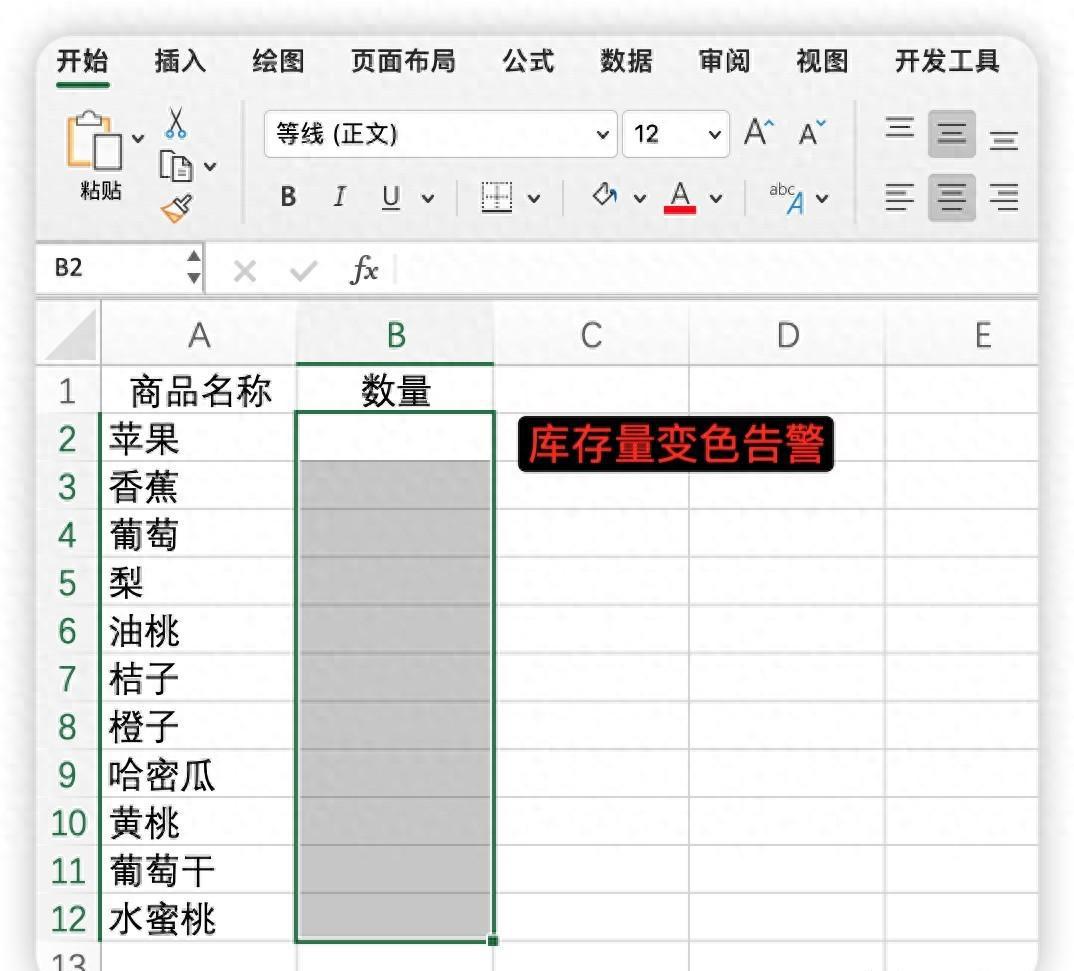Click cell 葡萄干
The width and height of the screenshot is (1074, 971).
pyautogui.click(x=199, y=870)
